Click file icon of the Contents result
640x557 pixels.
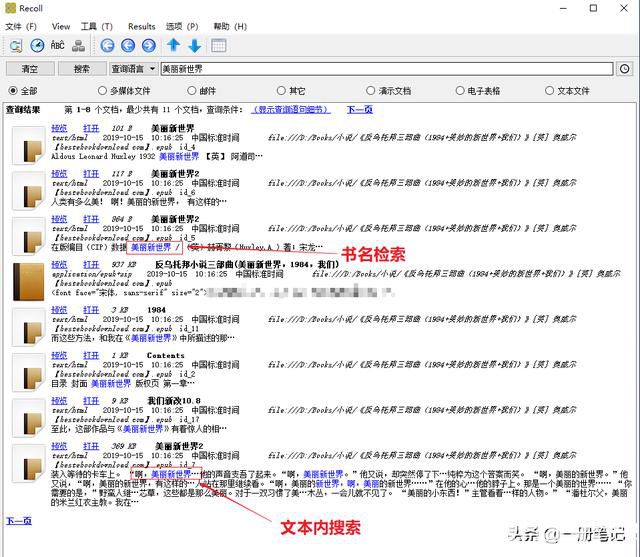(29, 372)
